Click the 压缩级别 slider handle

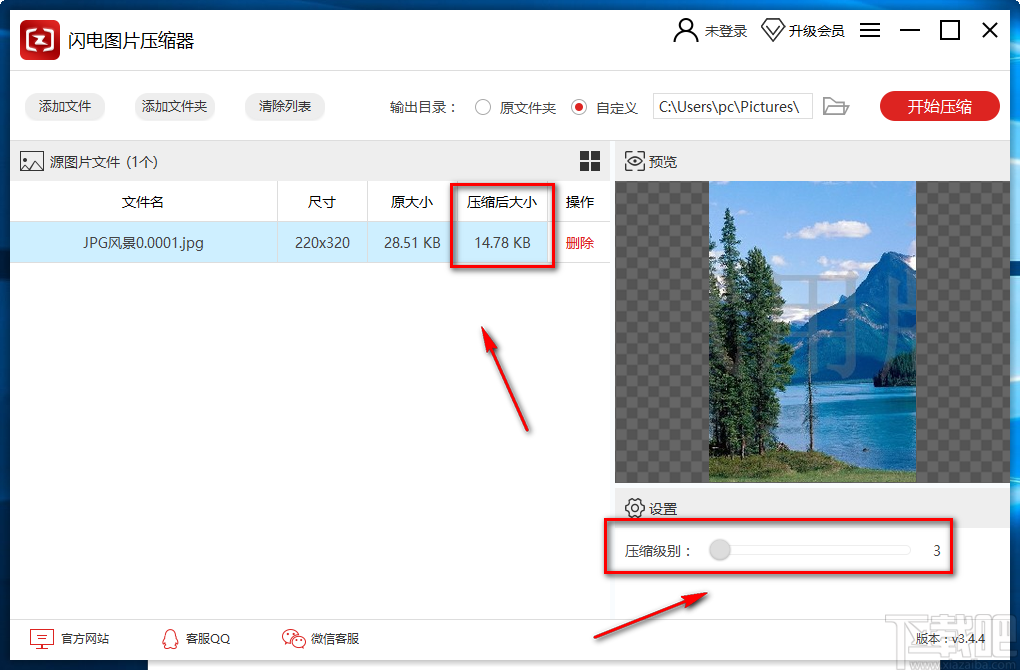pyautogui.click(x=719, y=550)
